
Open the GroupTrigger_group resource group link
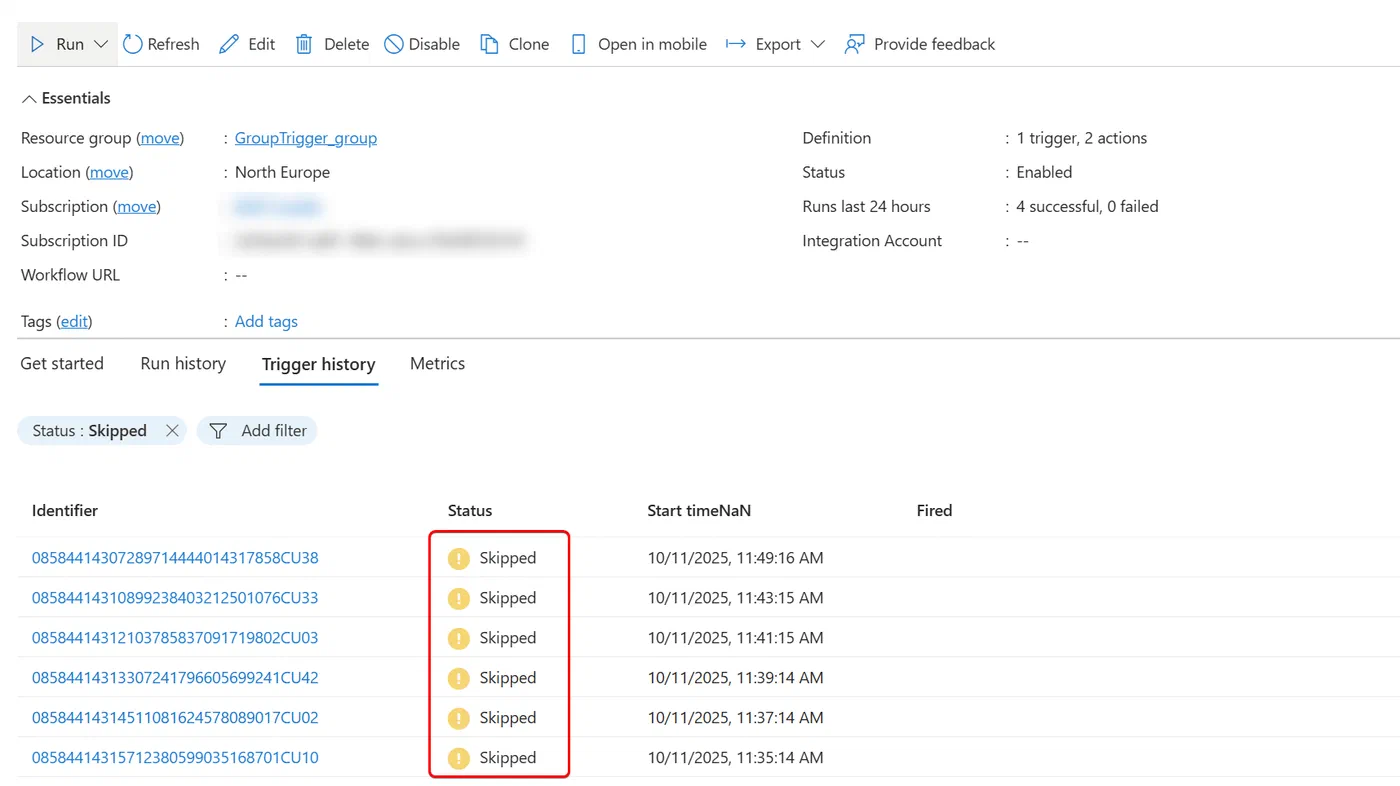click(x=306, y=138)
